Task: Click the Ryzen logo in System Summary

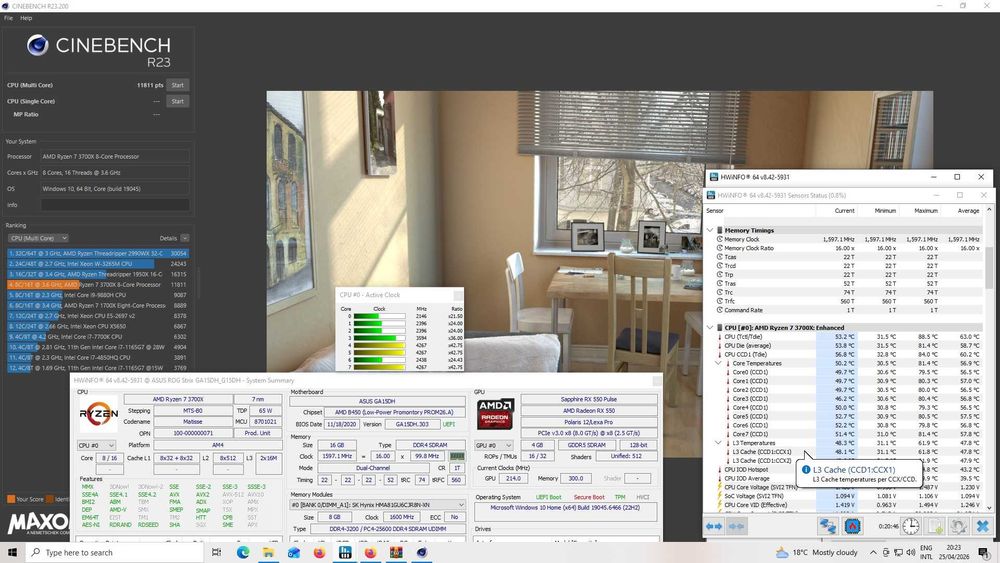Action: pyautogui.click(x=98, y=414)
